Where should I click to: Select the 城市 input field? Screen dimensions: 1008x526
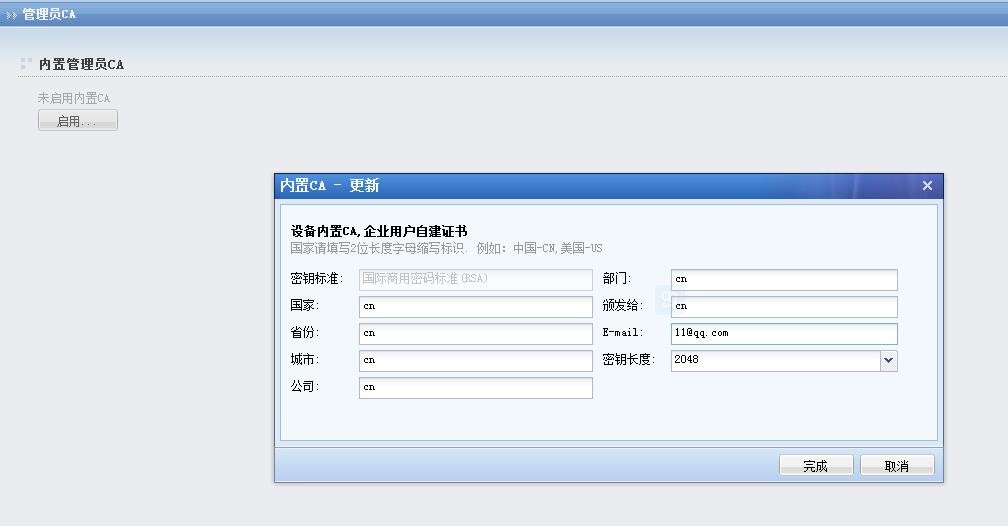pos(475,360)
